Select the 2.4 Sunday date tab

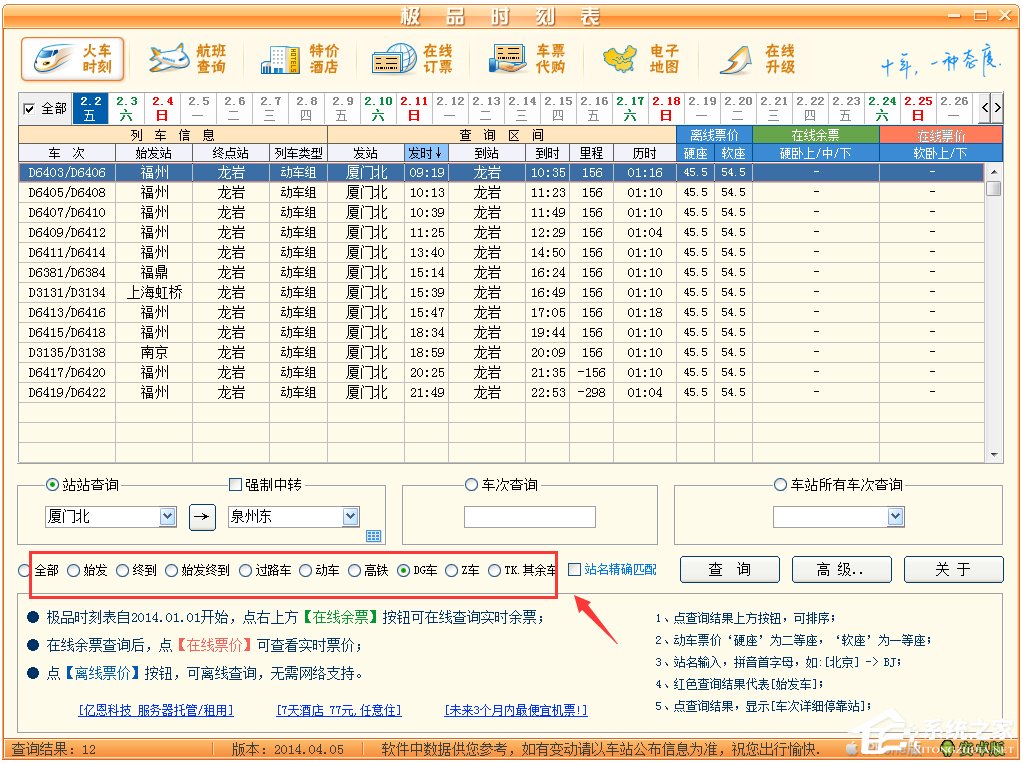[162, 108]
